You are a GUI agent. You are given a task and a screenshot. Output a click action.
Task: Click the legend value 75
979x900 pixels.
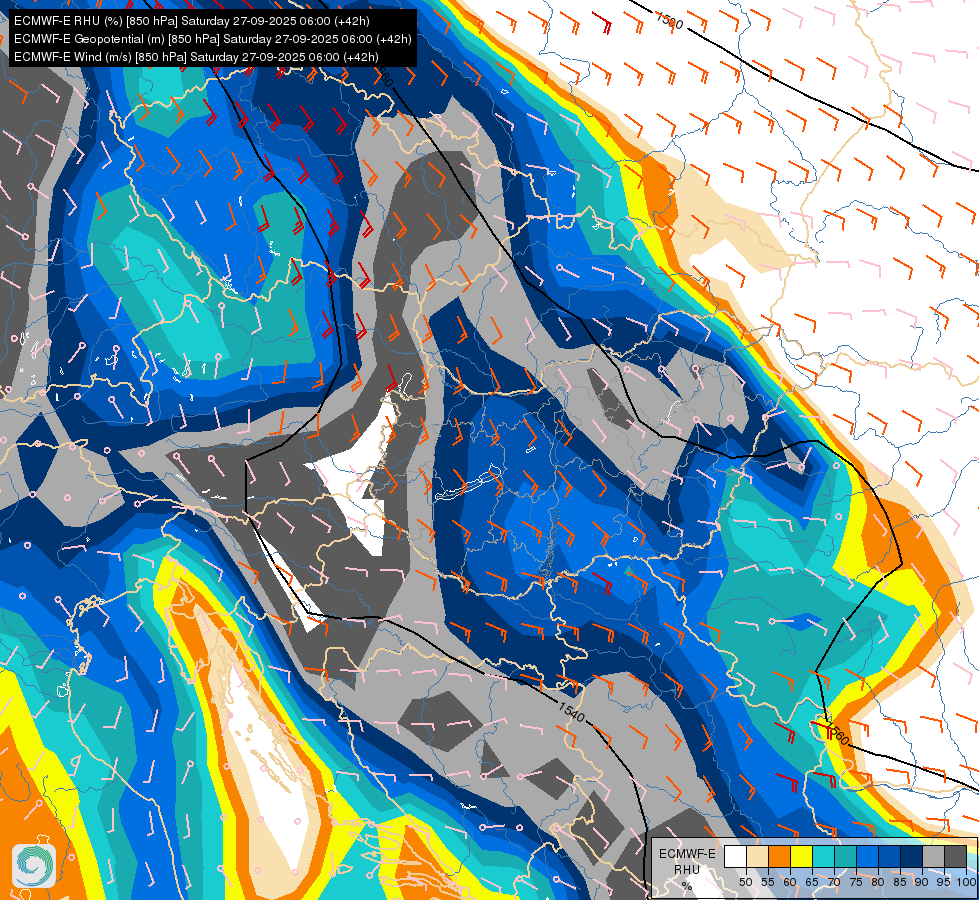856,882
